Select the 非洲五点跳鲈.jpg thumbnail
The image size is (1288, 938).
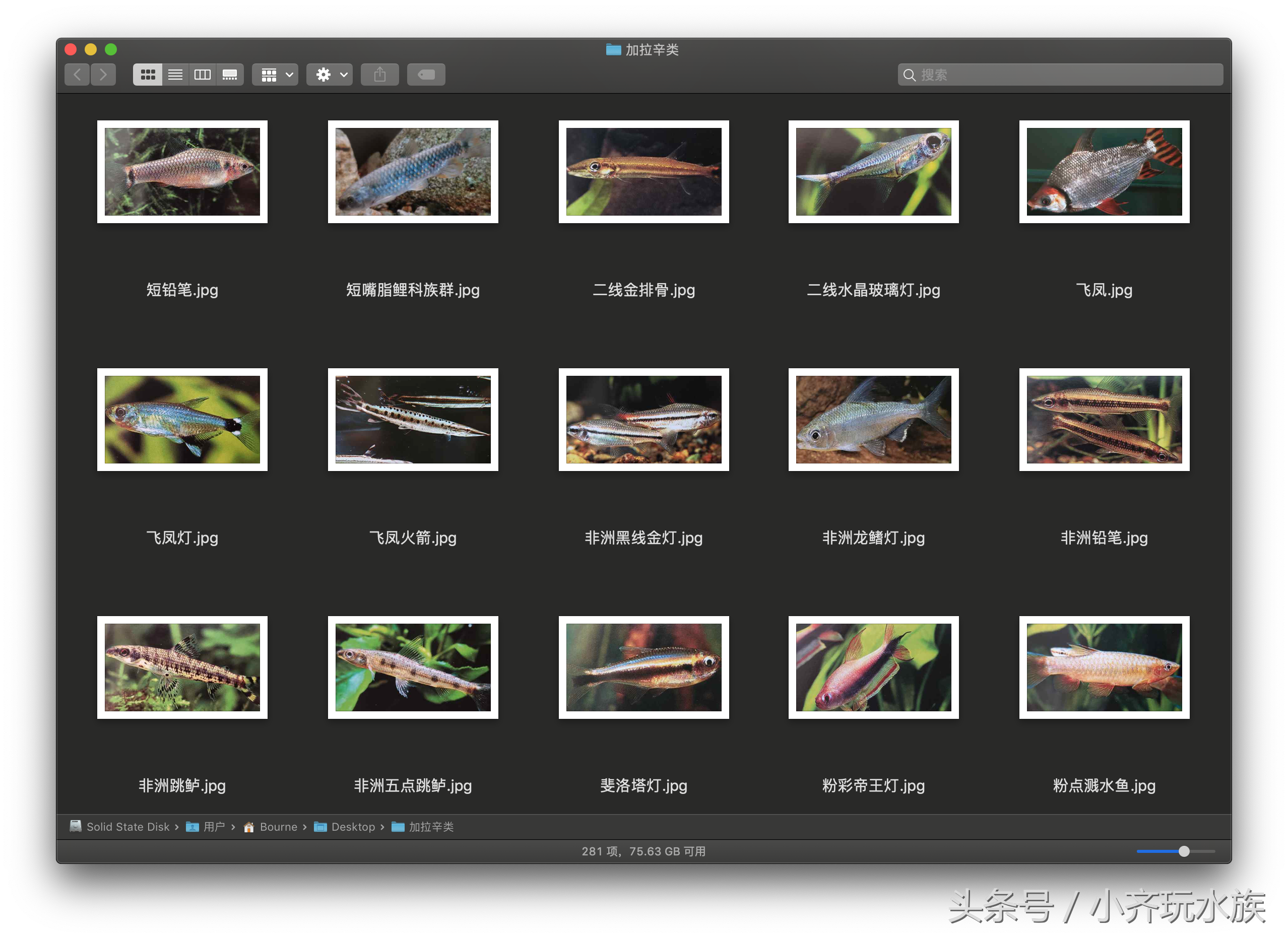413,667
